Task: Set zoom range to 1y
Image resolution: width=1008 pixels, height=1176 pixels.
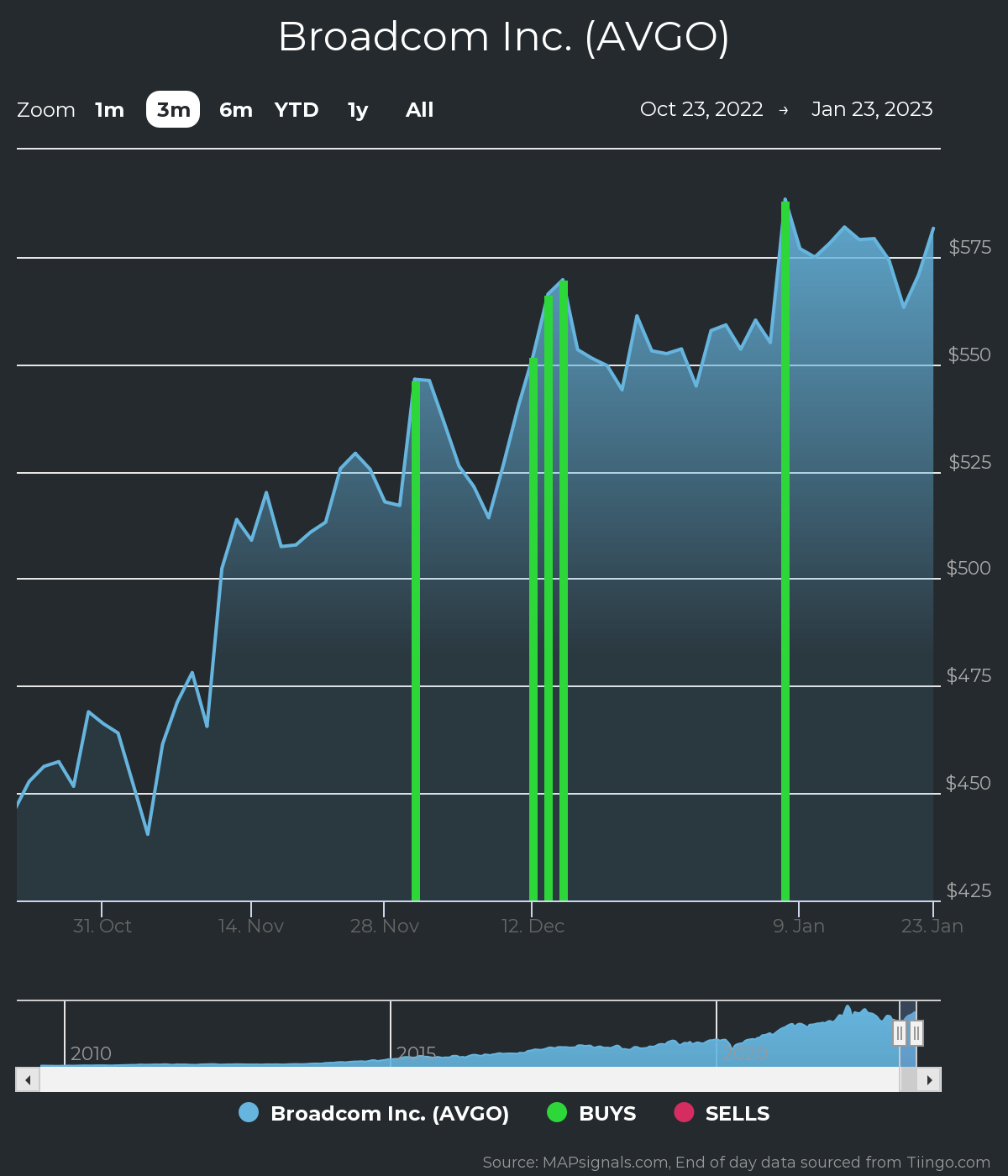Action: [x=358, y=110]
